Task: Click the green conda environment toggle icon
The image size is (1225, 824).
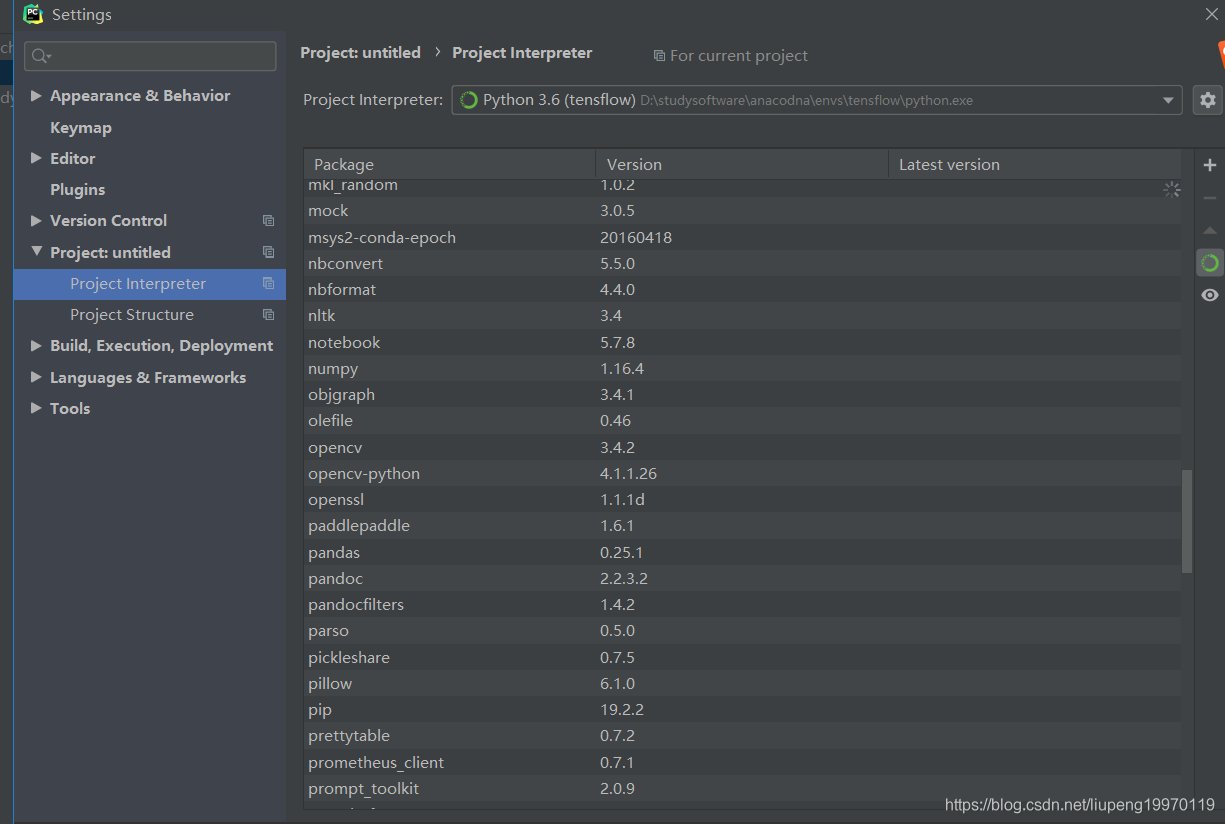Action: pos(1210,263)
